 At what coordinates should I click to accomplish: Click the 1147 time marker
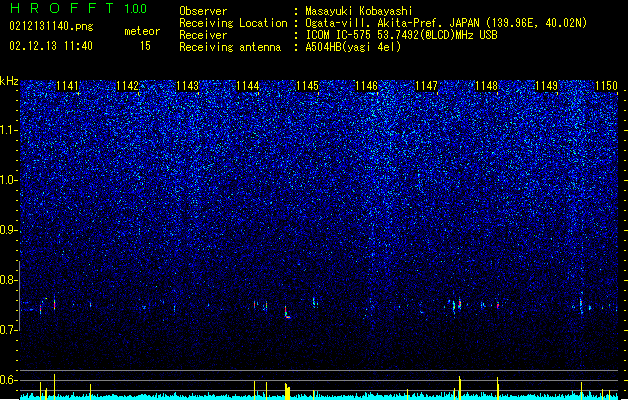point(426,86)
